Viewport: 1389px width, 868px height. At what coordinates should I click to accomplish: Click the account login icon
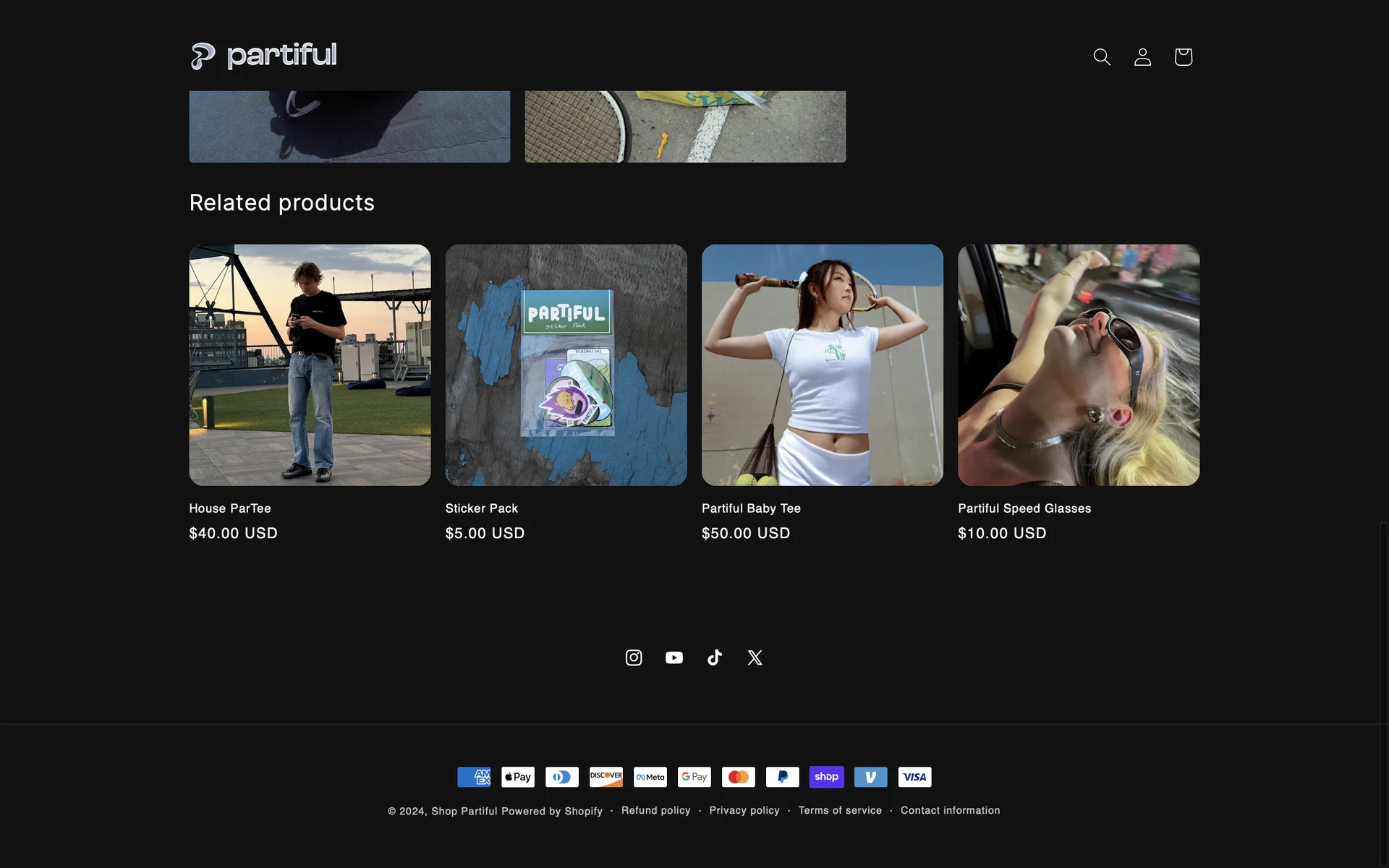pyautogui.click(x=1142, y=56)
